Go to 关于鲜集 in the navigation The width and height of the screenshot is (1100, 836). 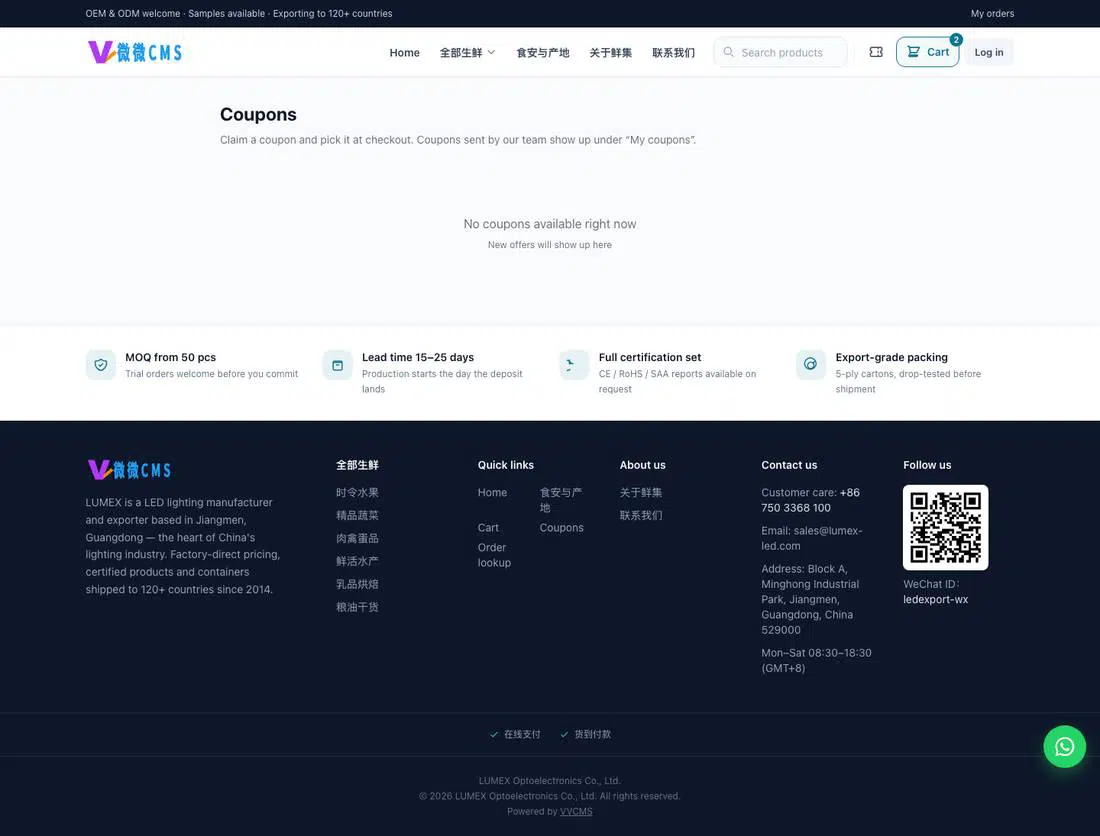point(610,53)
